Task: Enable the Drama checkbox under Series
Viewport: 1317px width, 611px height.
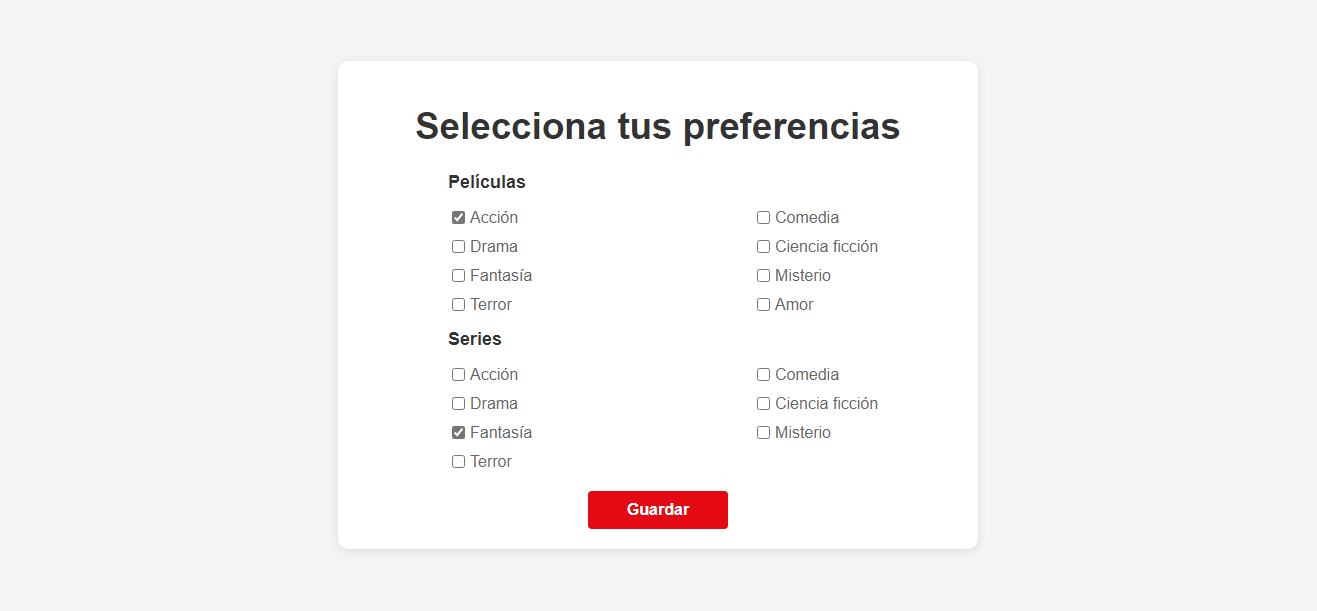Action: pos(458,403)
